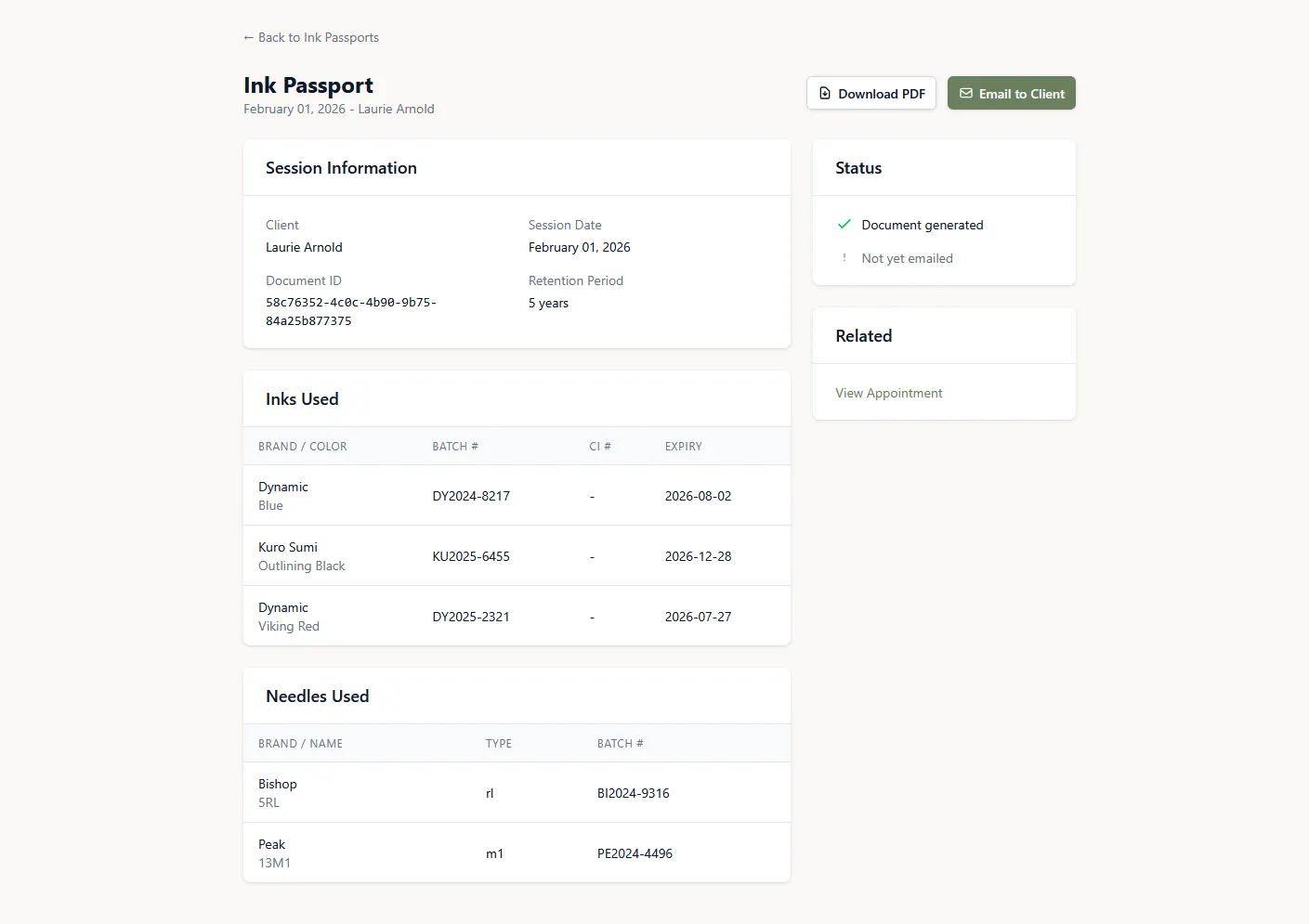Click the EXPIRY column header
This screenshot has height=924, width=1309.
coord(683,447)
